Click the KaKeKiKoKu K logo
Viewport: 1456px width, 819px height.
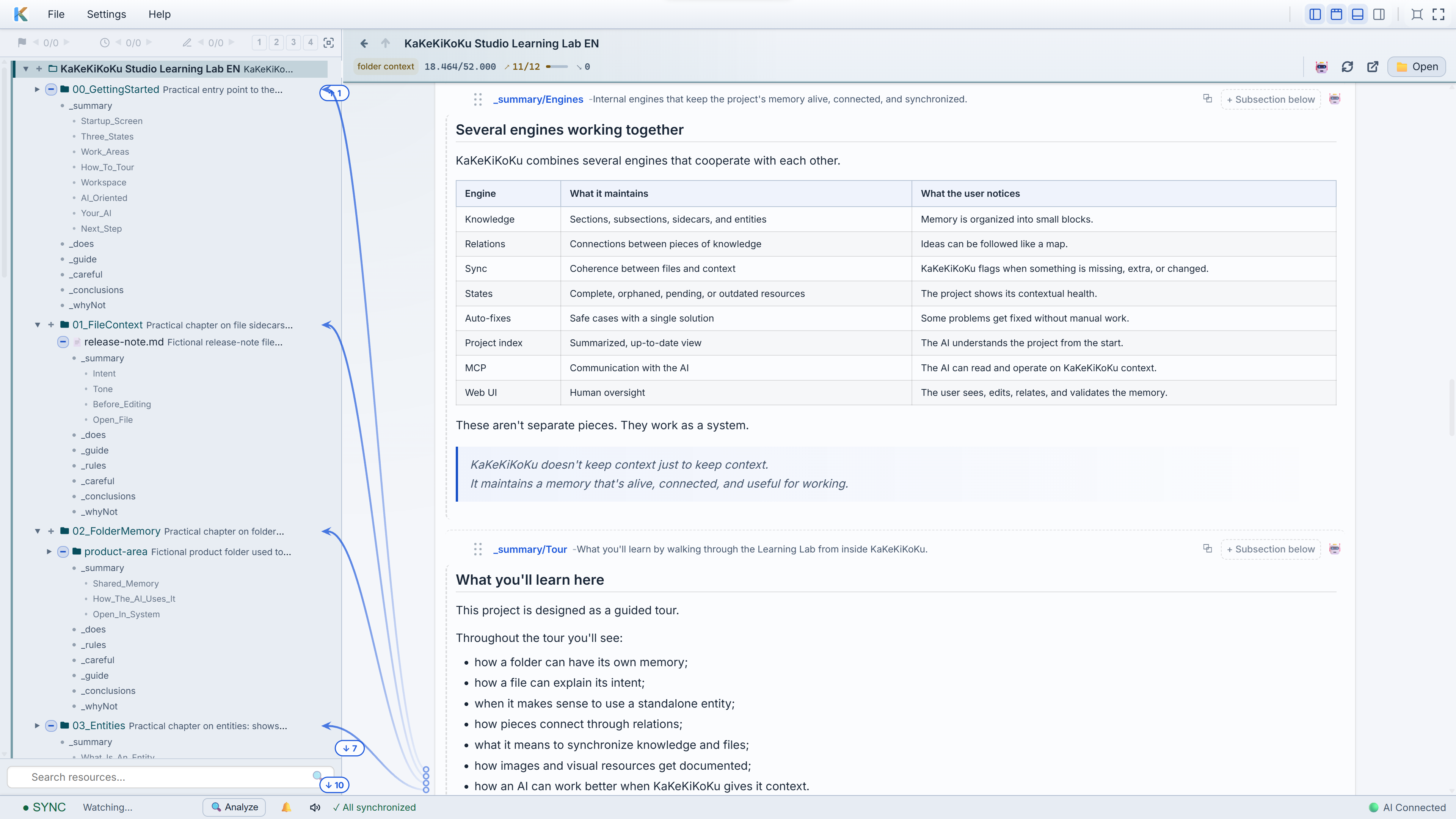(21, 14)
